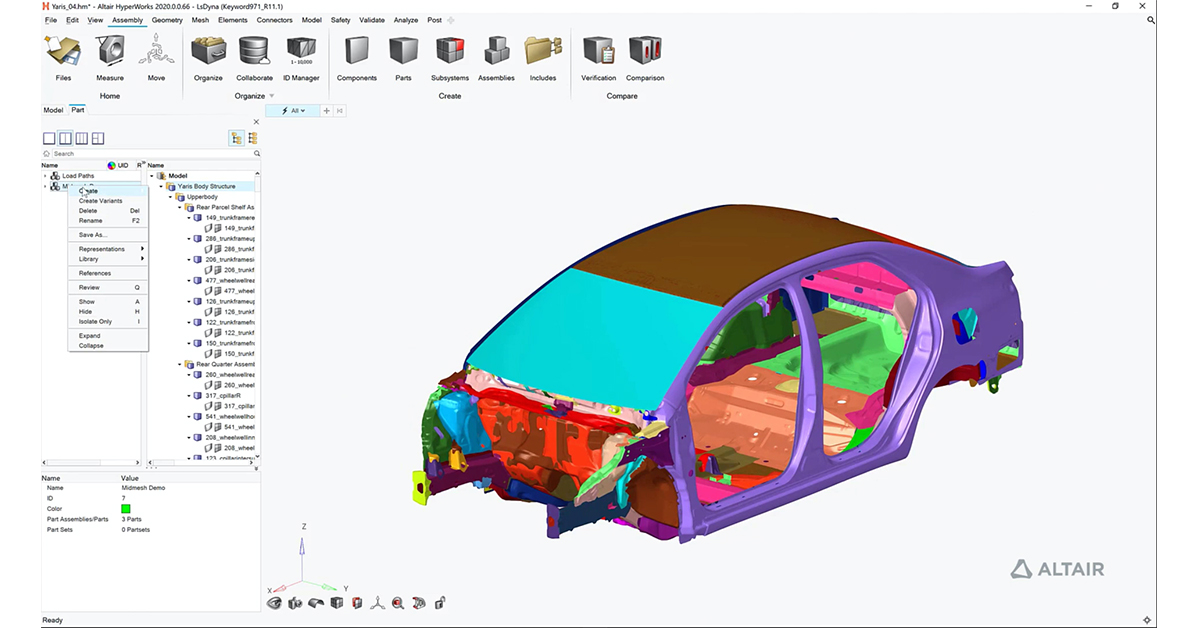Select Isolate Only in context menu
Viewport: 1200px width, 628px height.
[96, 322]
